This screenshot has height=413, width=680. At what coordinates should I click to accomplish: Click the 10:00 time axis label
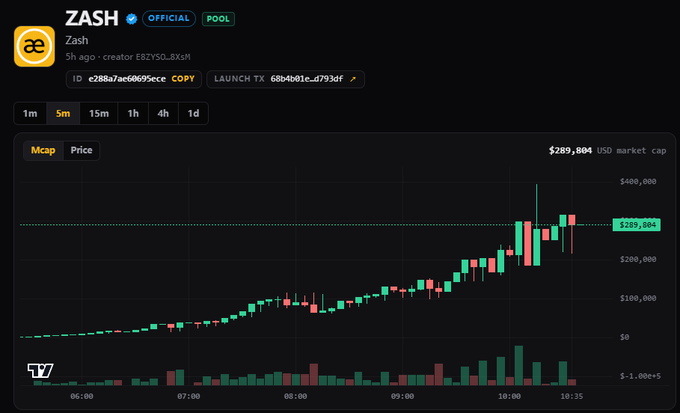[x=509, y=396]
